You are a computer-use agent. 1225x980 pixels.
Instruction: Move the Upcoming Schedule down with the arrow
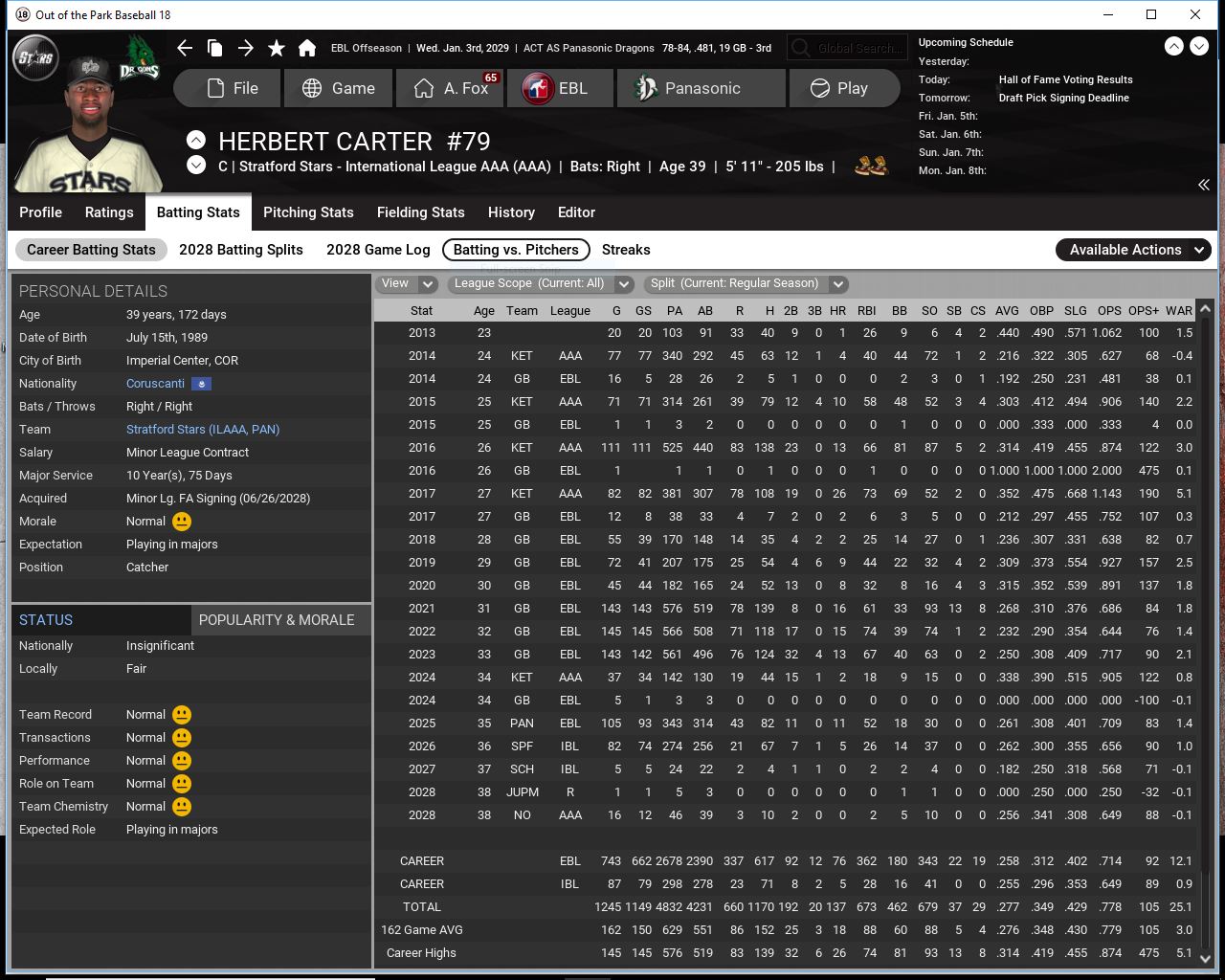point(1198,46)
